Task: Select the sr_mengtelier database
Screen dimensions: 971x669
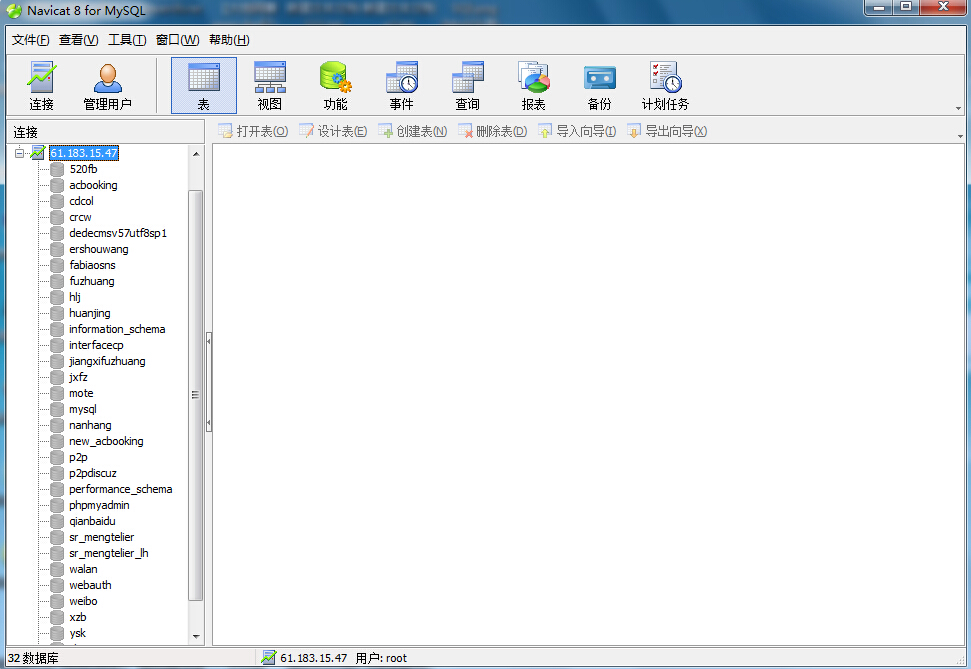Action: tap(102, 538)
